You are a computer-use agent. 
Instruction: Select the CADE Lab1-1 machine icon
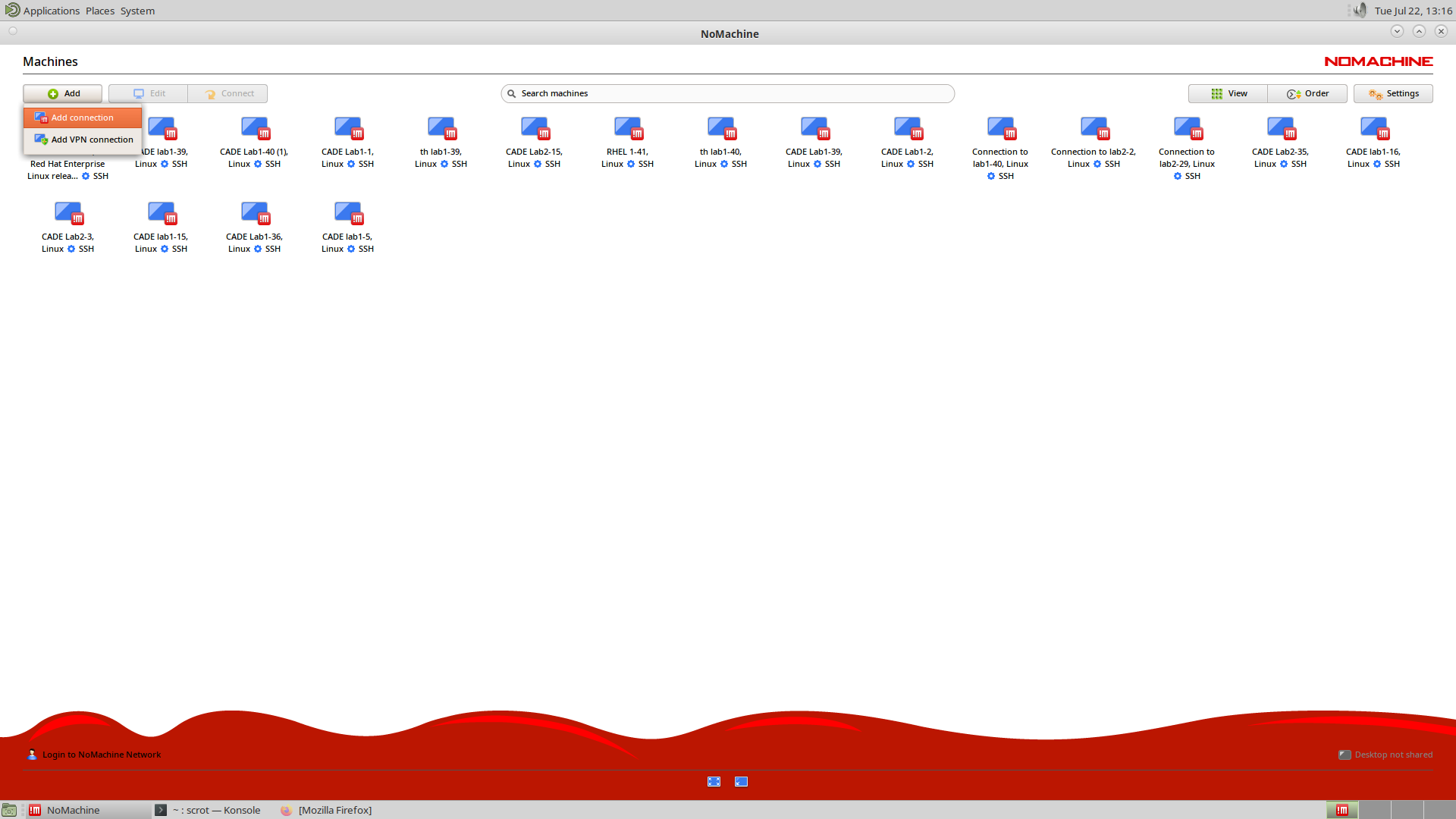(348, 128)
